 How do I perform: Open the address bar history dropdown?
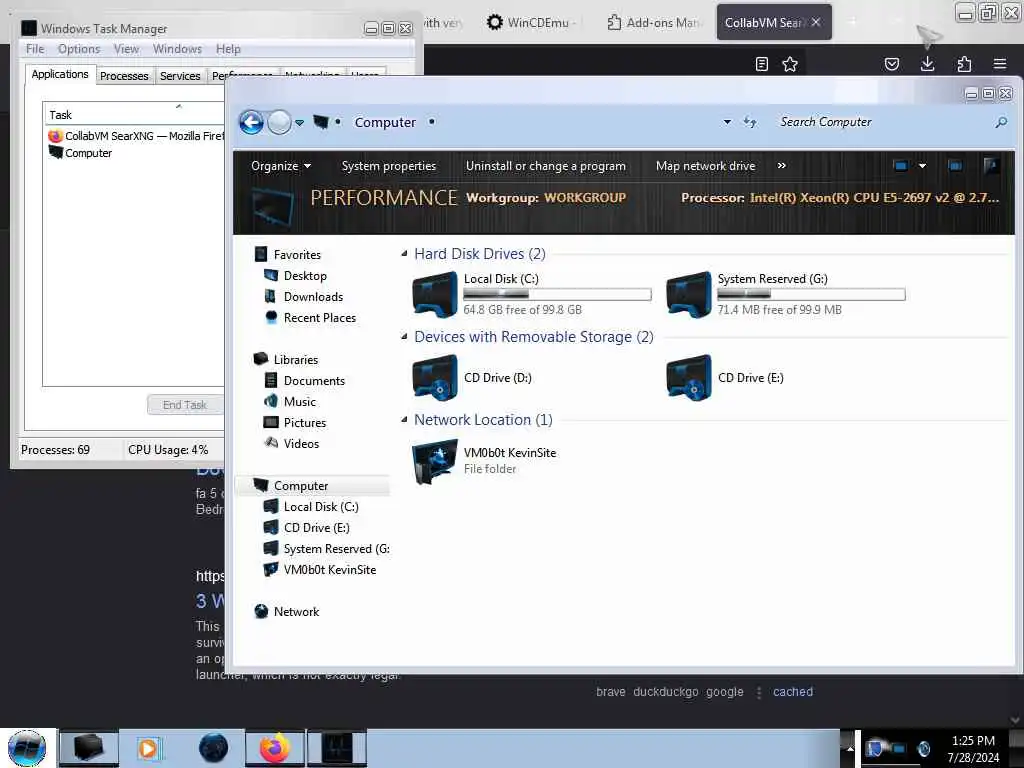pyautogui.click(x=727, y=122)
